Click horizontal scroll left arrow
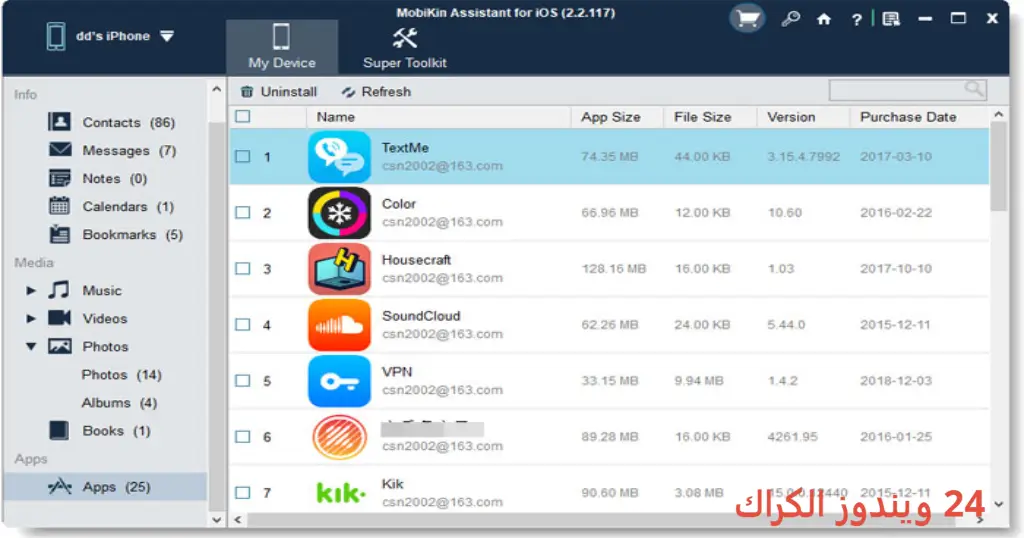 (x=238, y=520)
